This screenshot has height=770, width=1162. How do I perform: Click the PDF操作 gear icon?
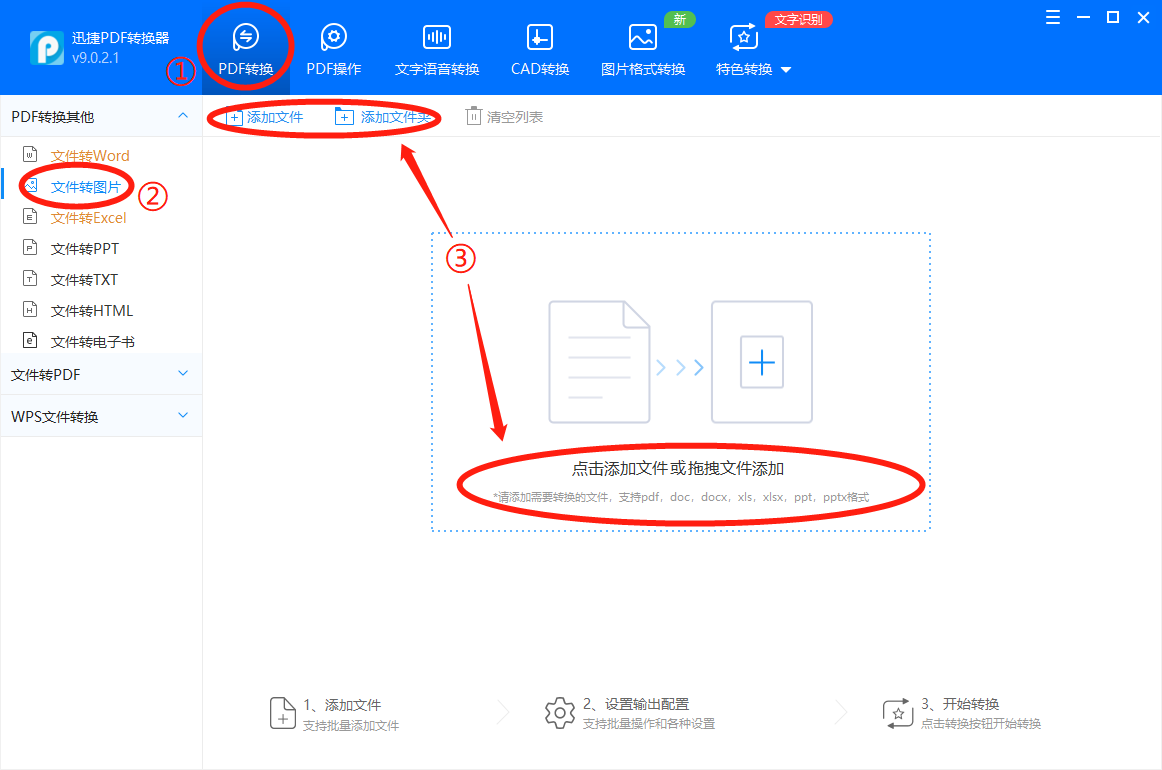tap(333, 36)
